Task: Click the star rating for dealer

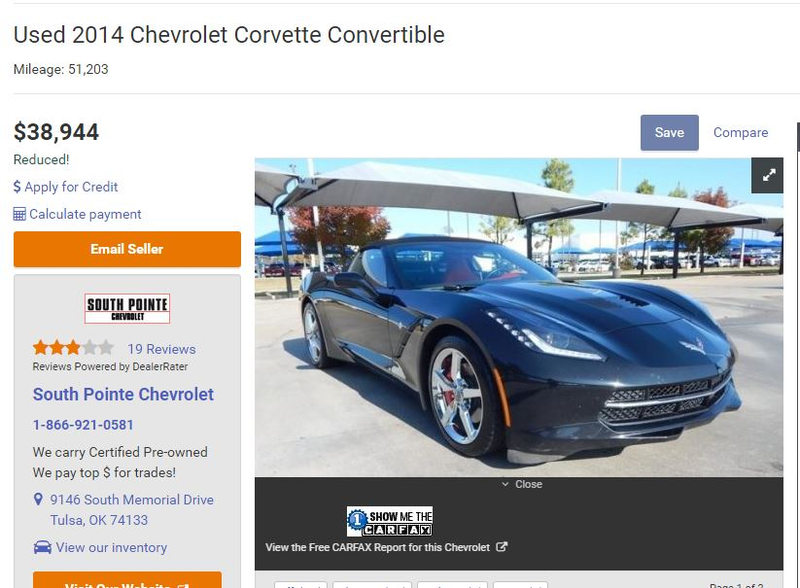Action: pos(73,348)
